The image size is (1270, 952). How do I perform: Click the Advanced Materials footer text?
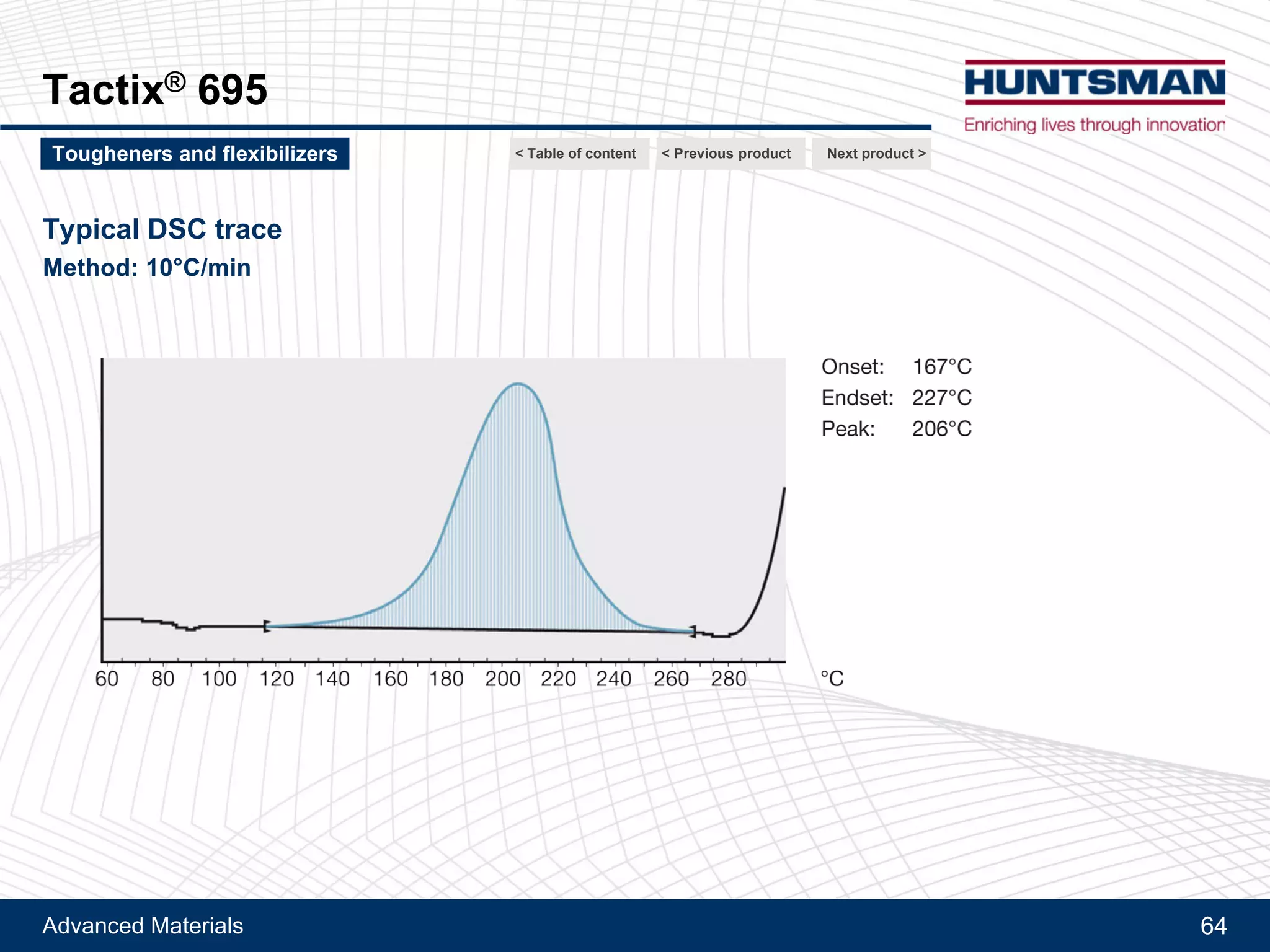pos(143,925)
